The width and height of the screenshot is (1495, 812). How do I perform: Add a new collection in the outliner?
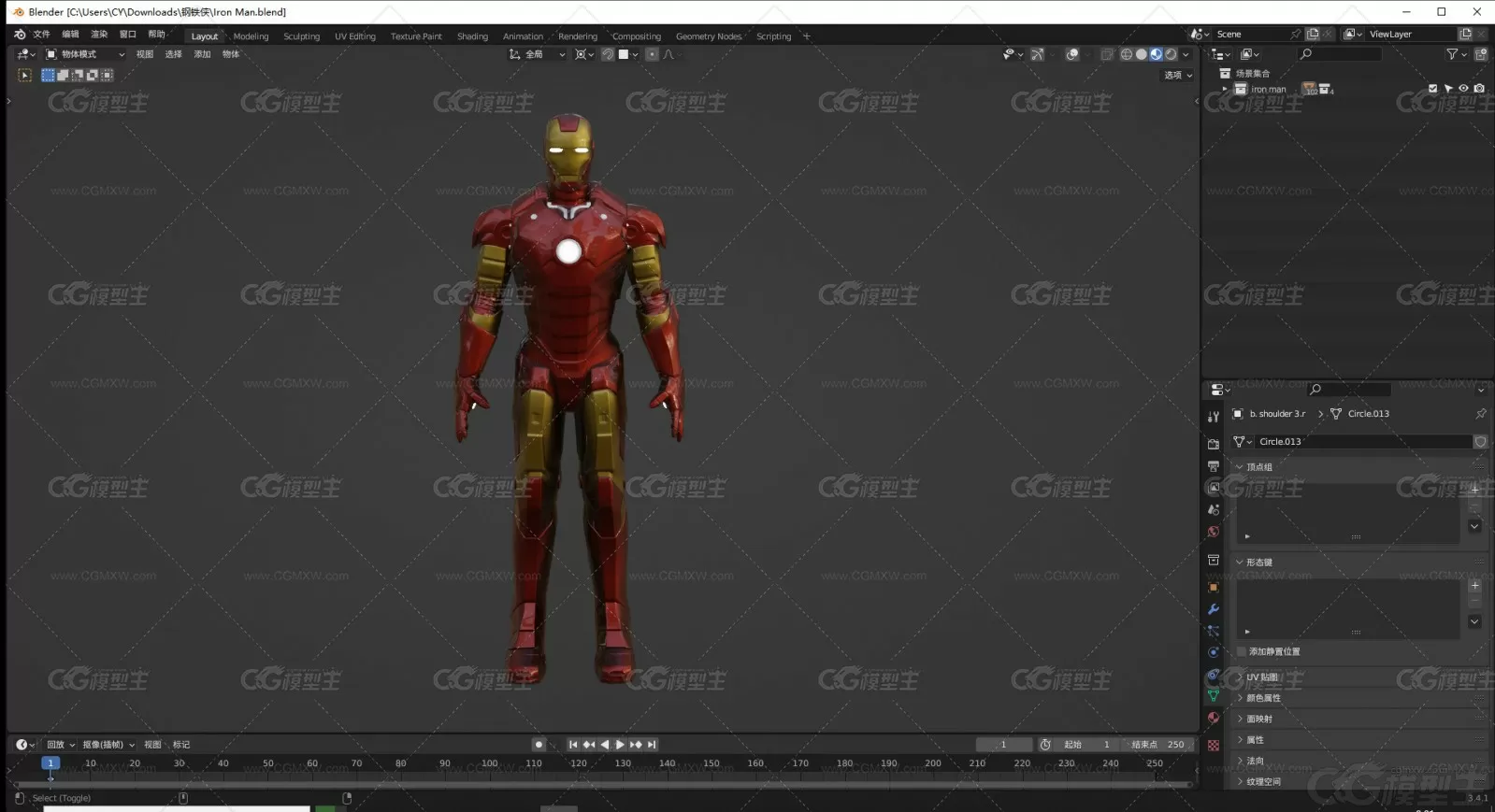[x=1481, y=54]
